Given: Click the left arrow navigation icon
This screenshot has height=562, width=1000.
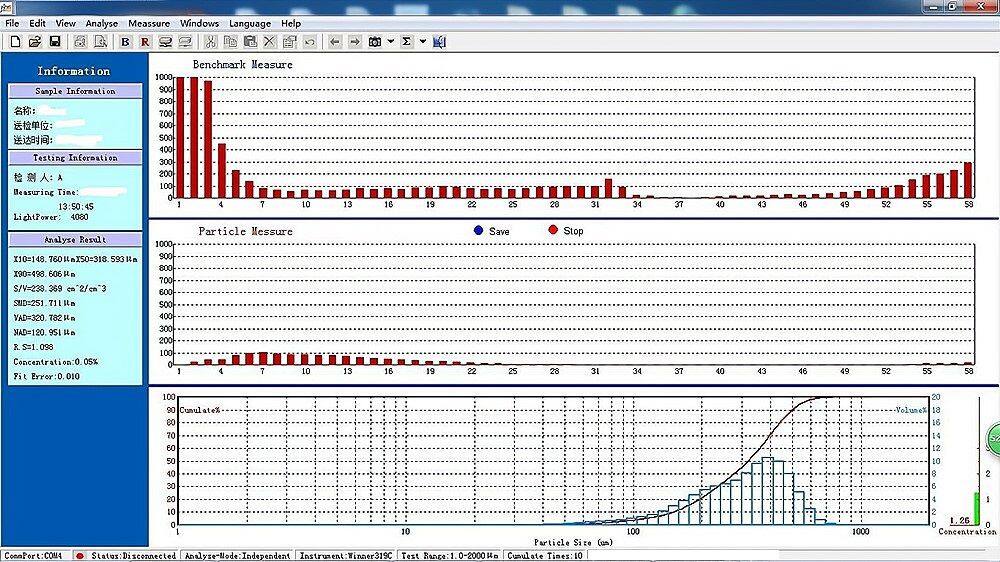Looking at the screenshot, I should pyautogui.click(x=334, y=42).
